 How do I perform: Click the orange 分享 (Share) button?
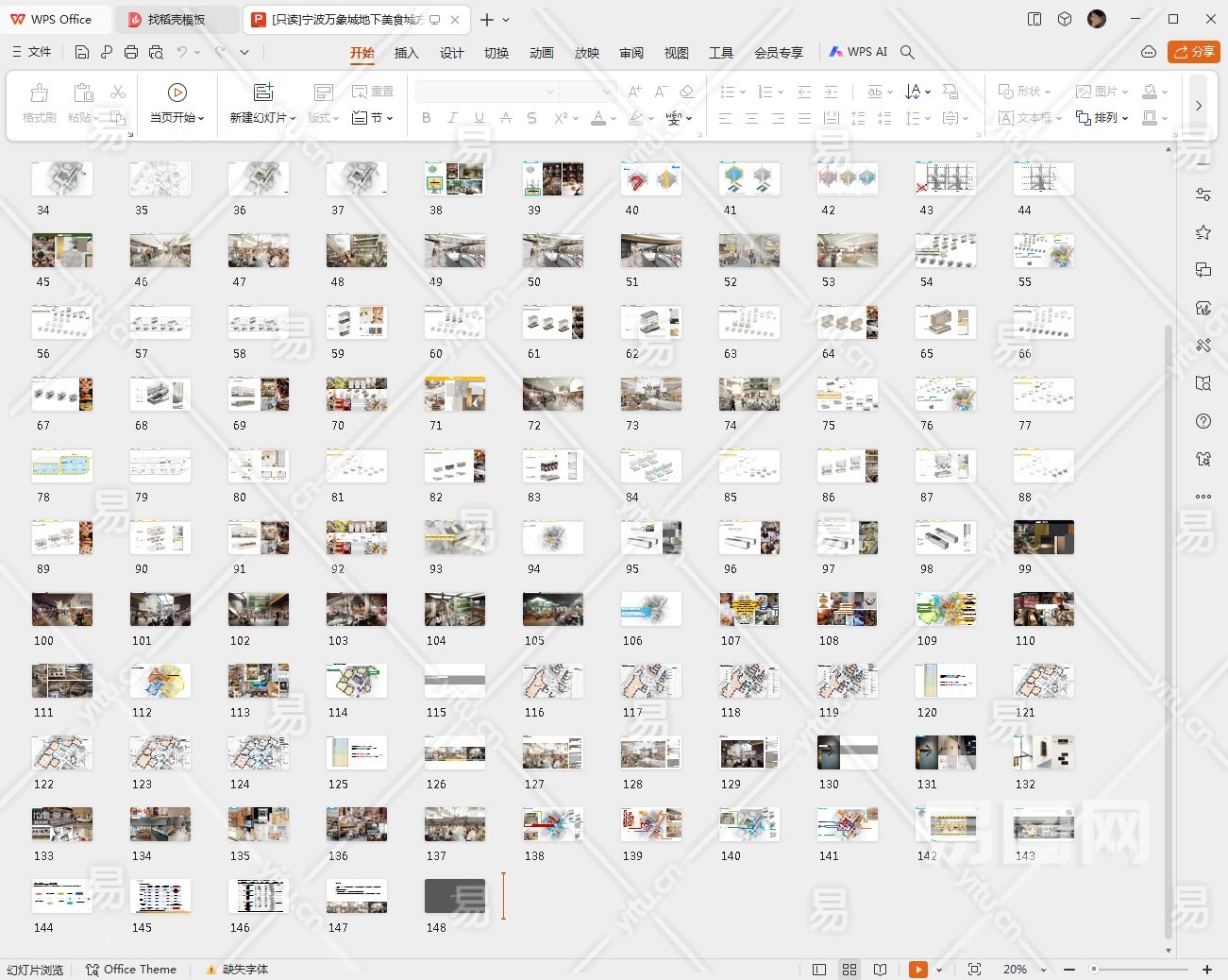click(x=1193, y=52)
